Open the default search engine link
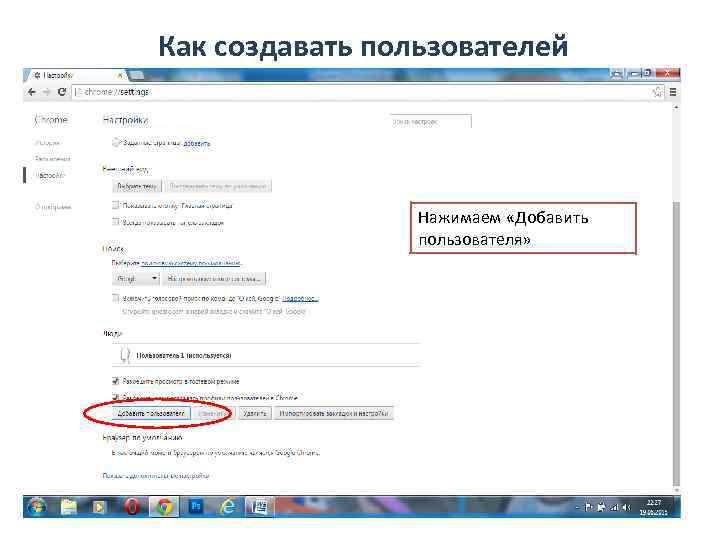Screen dimensions: 720x540 click(191, 263)
